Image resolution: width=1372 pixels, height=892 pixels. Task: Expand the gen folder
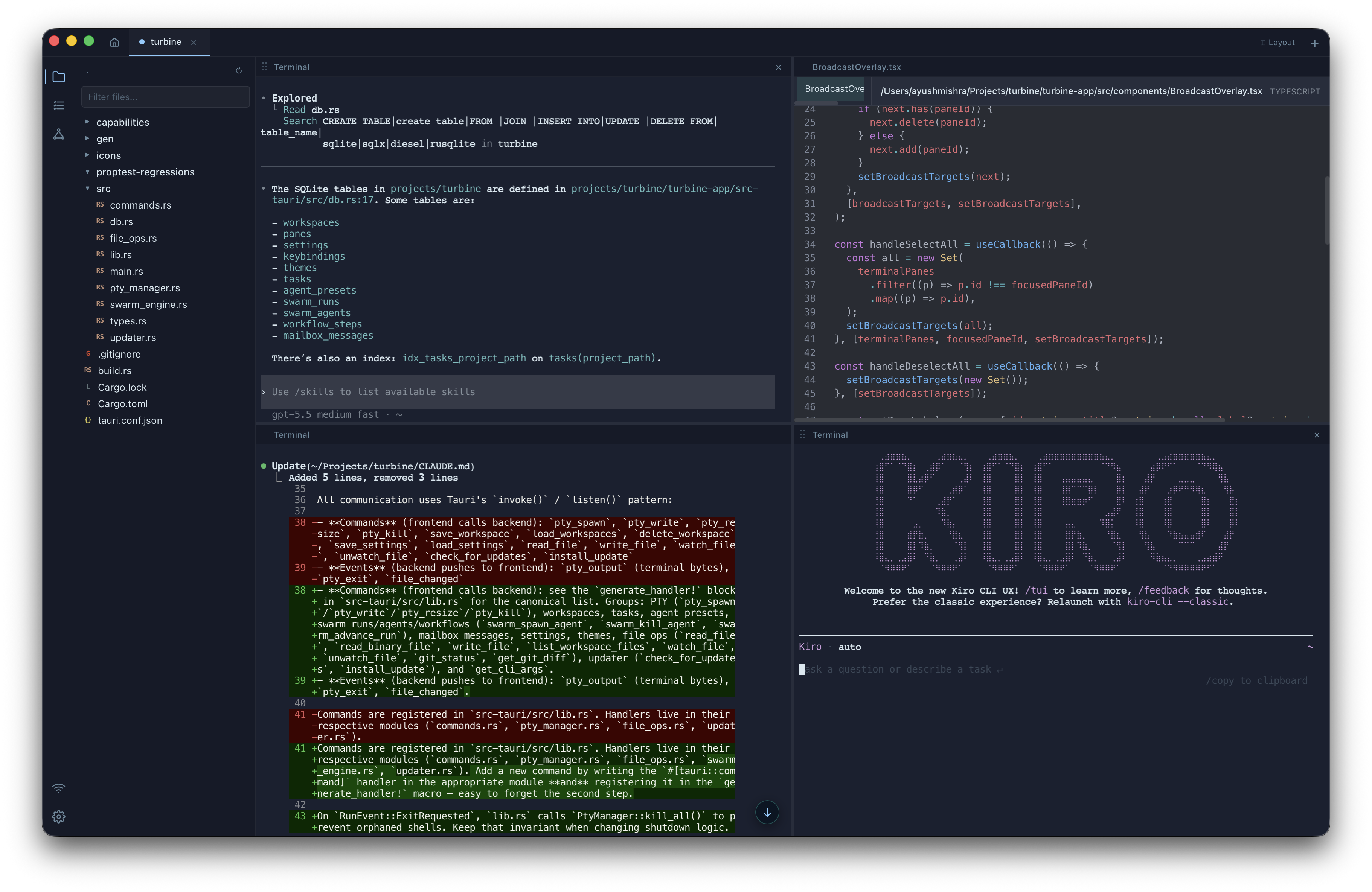[104, 139]
